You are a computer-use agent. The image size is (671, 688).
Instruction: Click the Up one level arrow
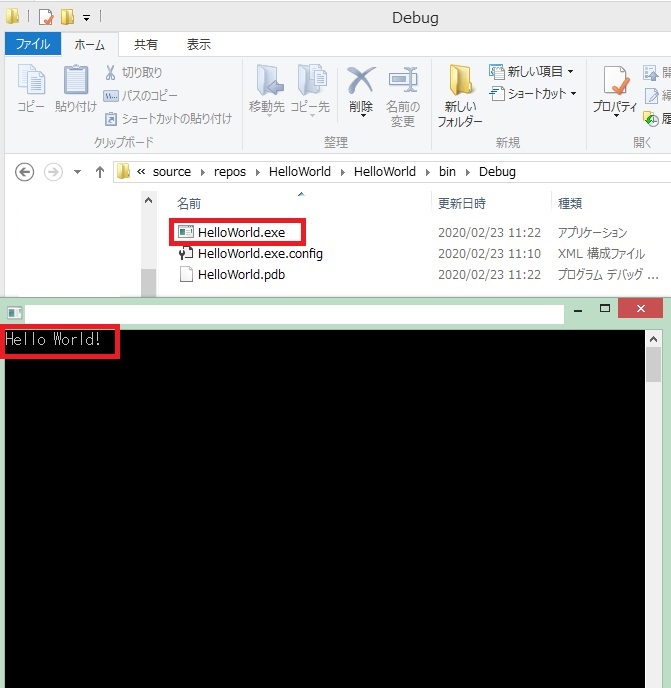[100, 172]
